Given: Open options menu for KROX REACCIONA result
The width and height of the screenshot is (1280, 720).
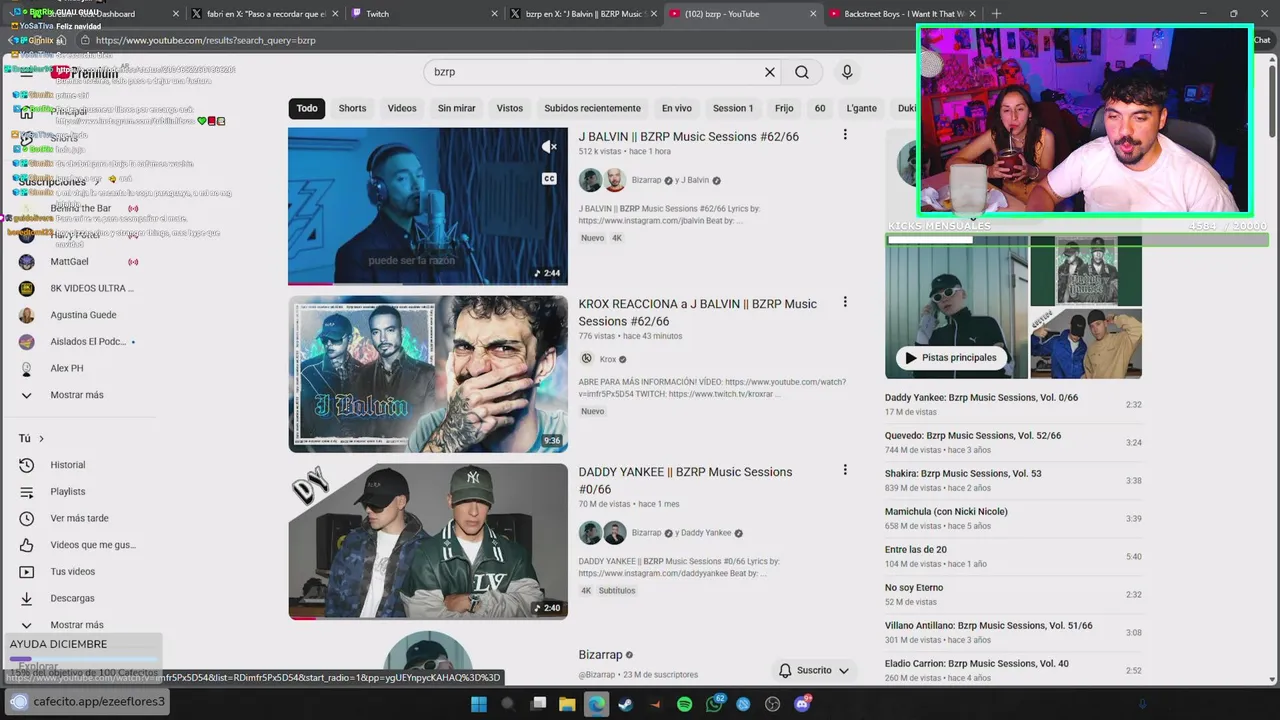Looking at the screenshot, I should point(845,302).
